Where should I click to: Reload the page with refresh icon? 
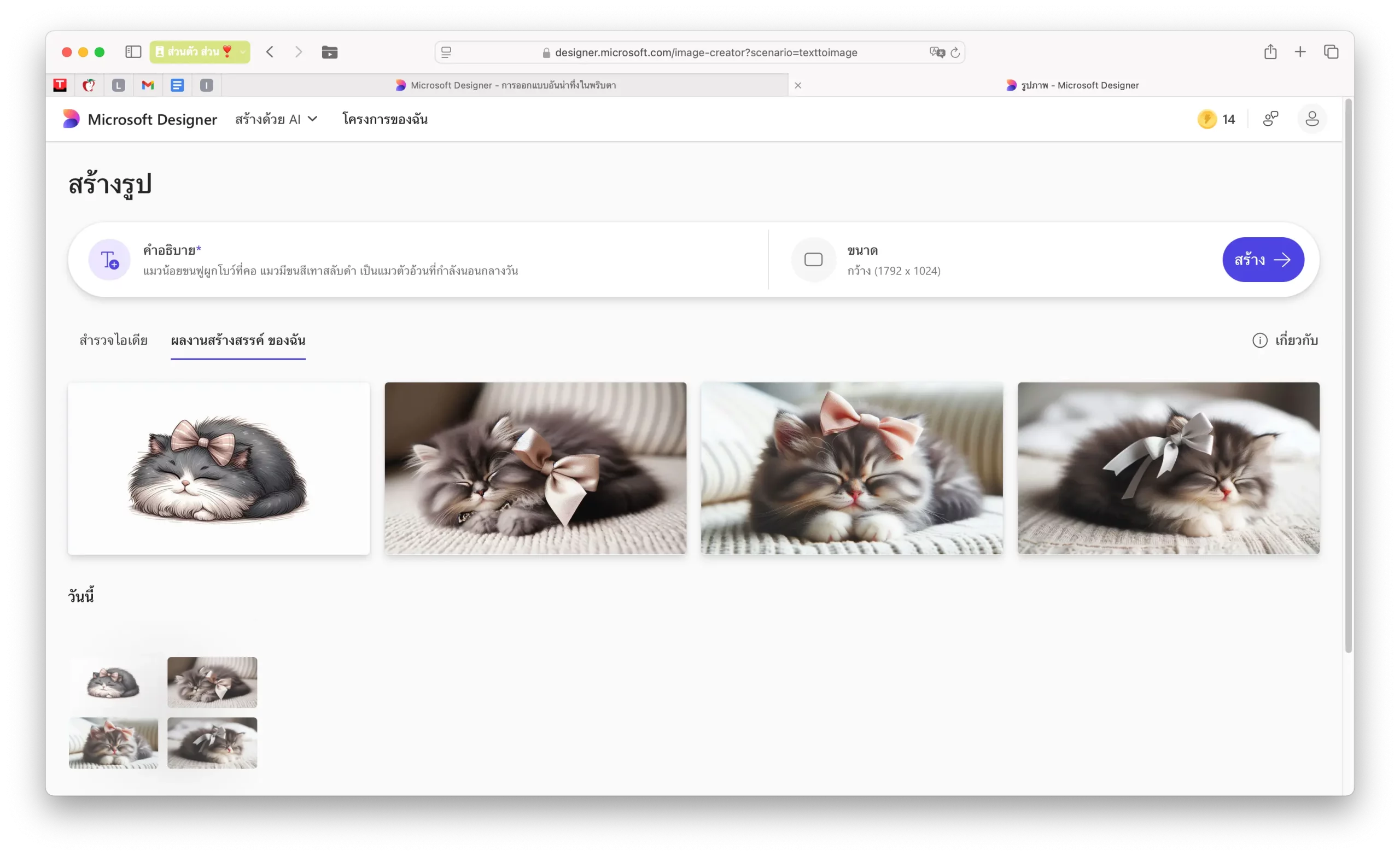(955, 52)
